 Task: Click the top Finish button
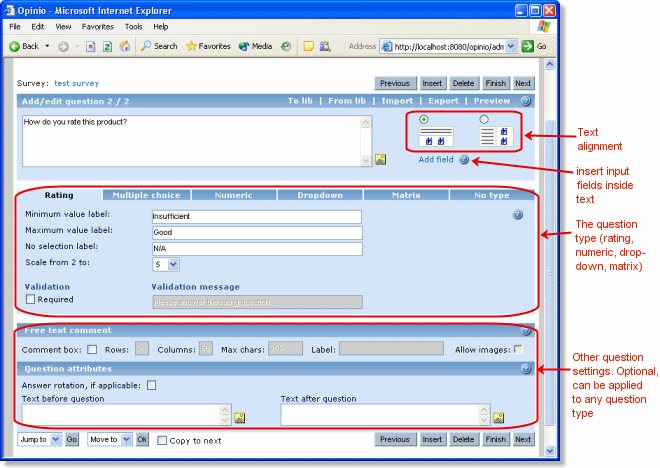pyautogui.click(x=496, y=83)
